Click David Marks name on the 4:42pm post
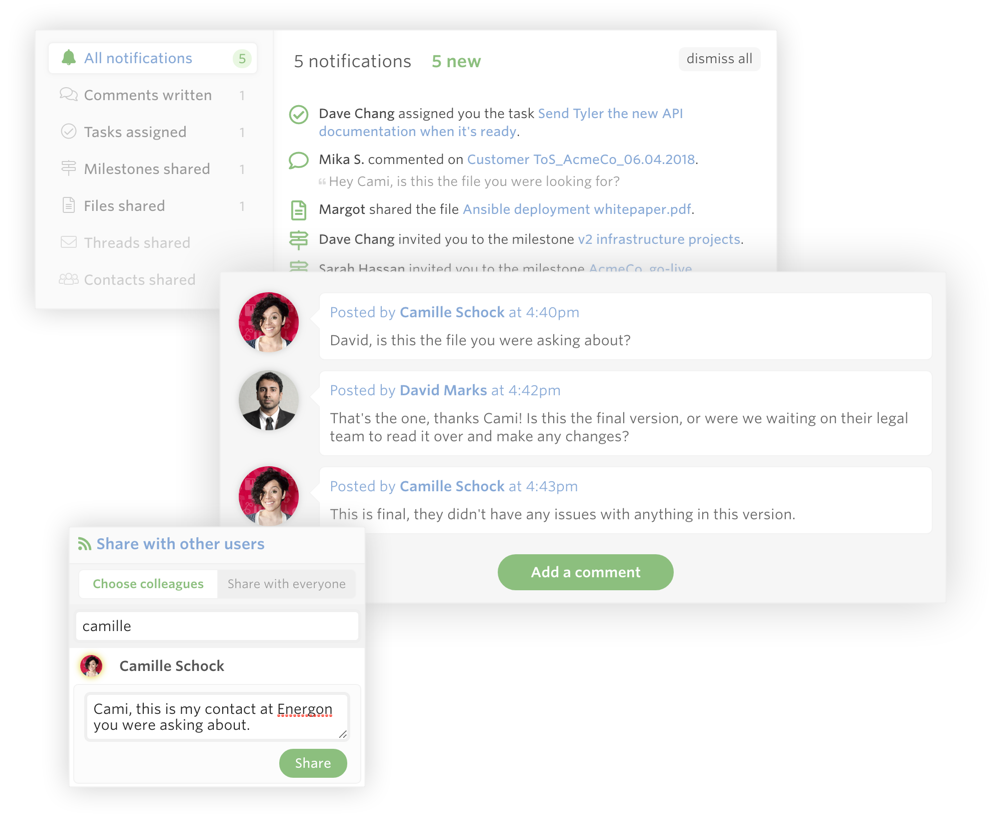The height and width of the screenshot is (817, 996). pyautogui.click(x=443, y=391)
